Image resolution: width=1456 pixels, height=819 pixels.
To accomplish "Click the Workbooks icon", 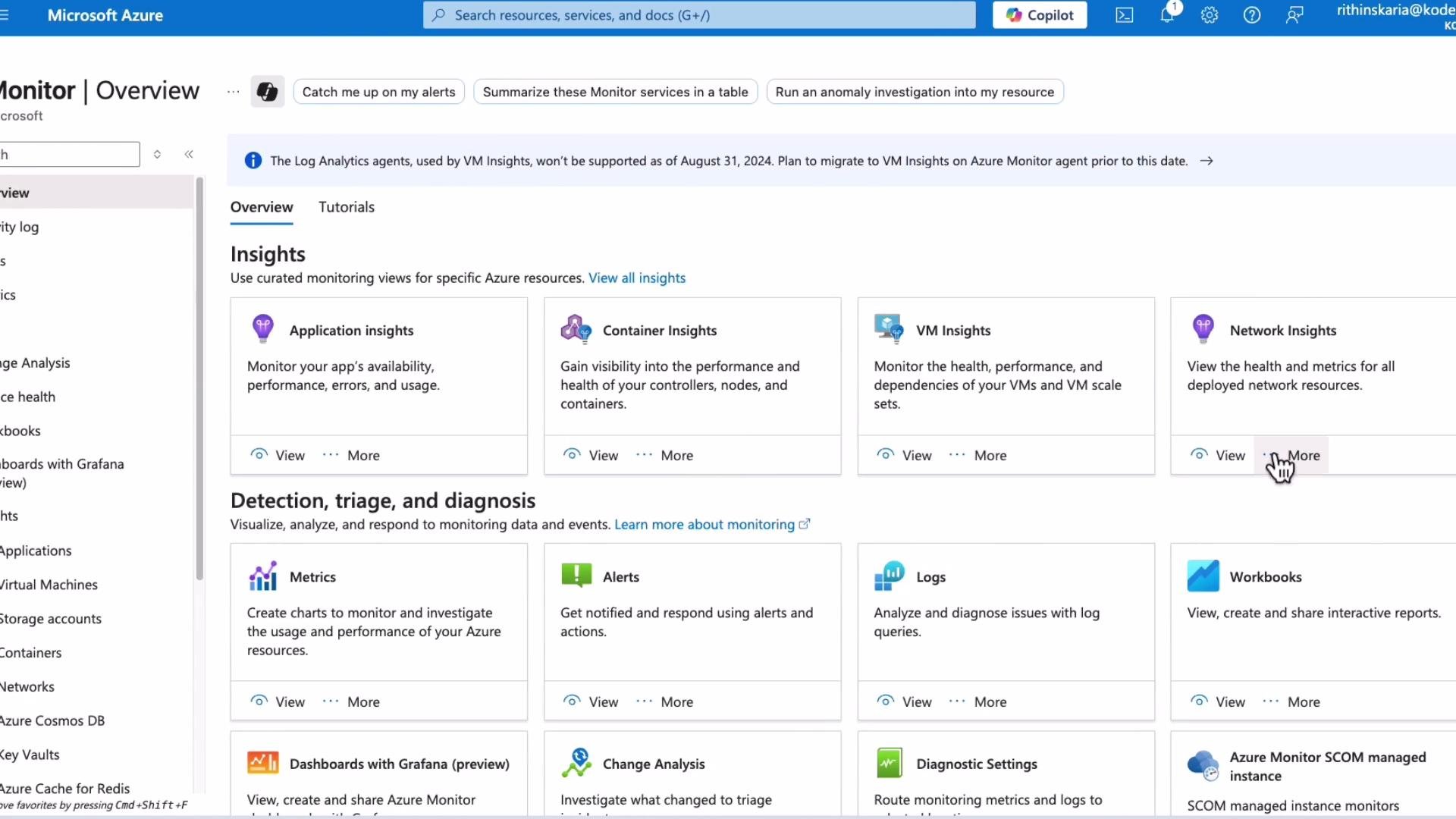I will tap(1203, 576).
